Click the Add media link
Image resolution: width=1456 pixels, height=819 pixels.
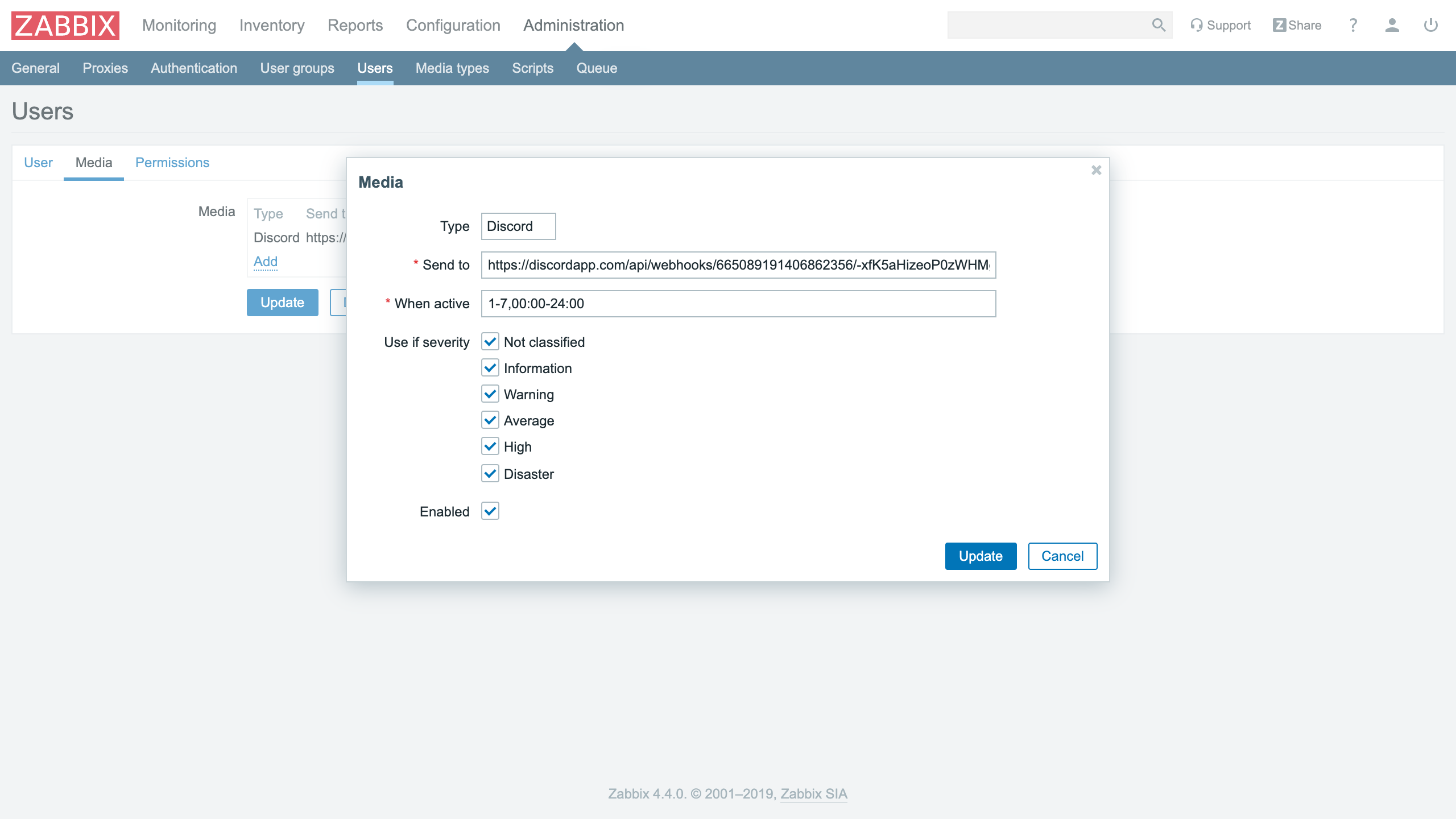click(266, 262)
